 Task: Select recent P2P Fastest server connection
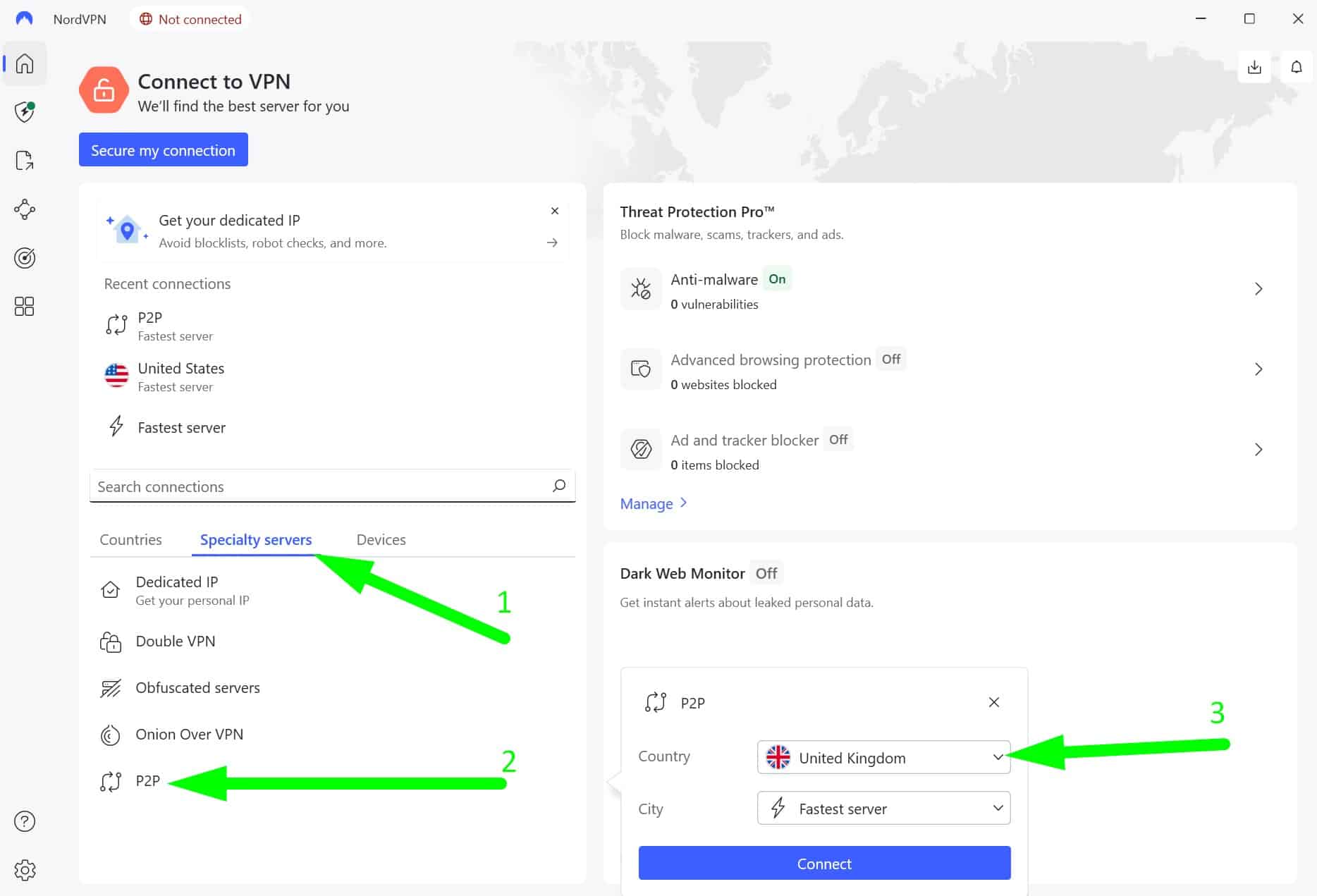coord(175,326)
